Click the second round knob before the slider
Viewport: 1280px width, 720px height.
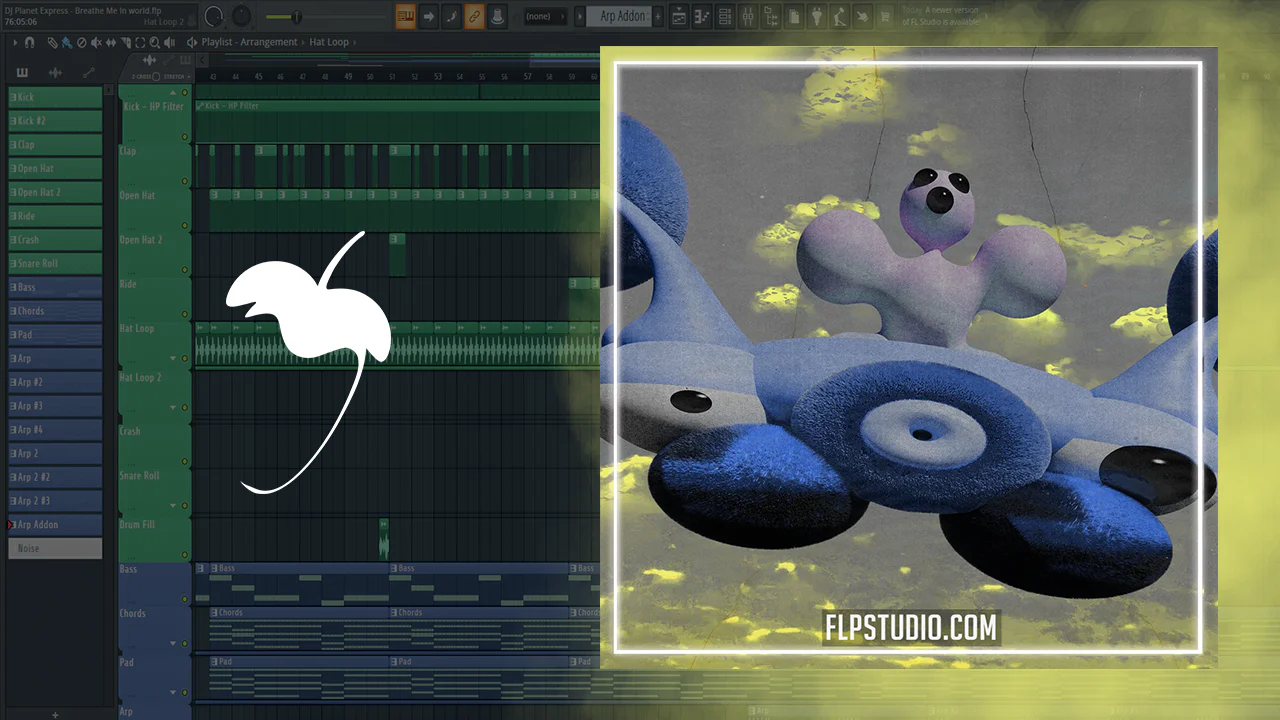[242, 16]
